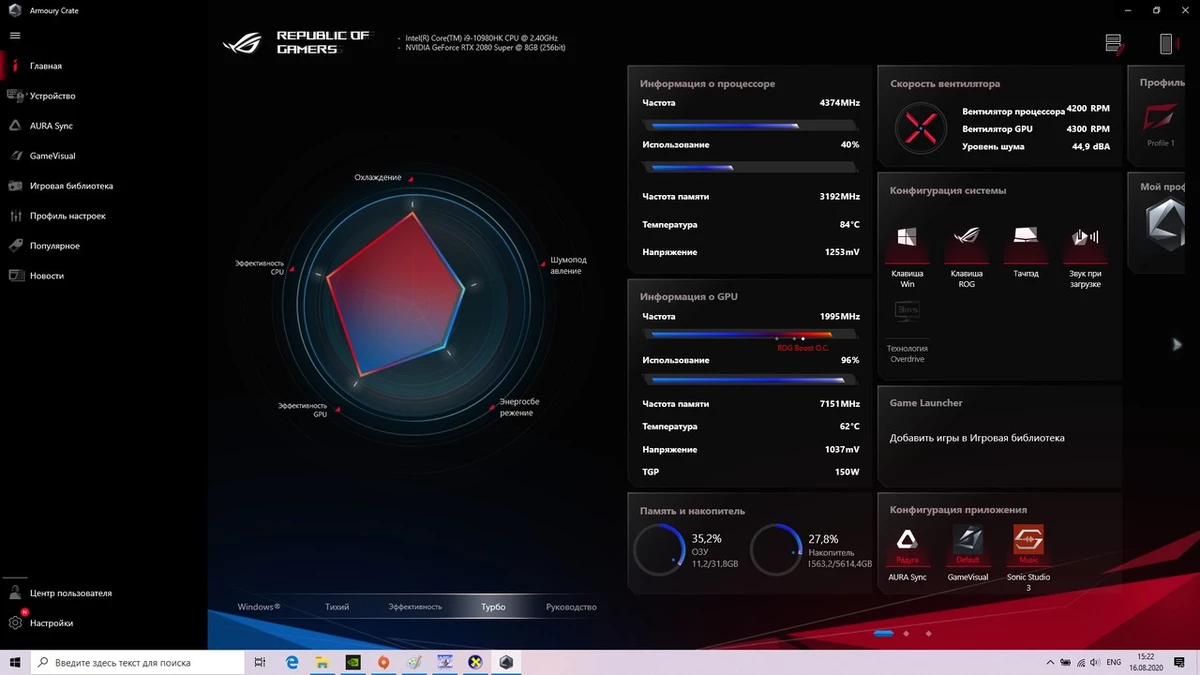Click the Устройство sidebar icon
The height and width of the screenshot is (675, 1200).
(15, 96)
